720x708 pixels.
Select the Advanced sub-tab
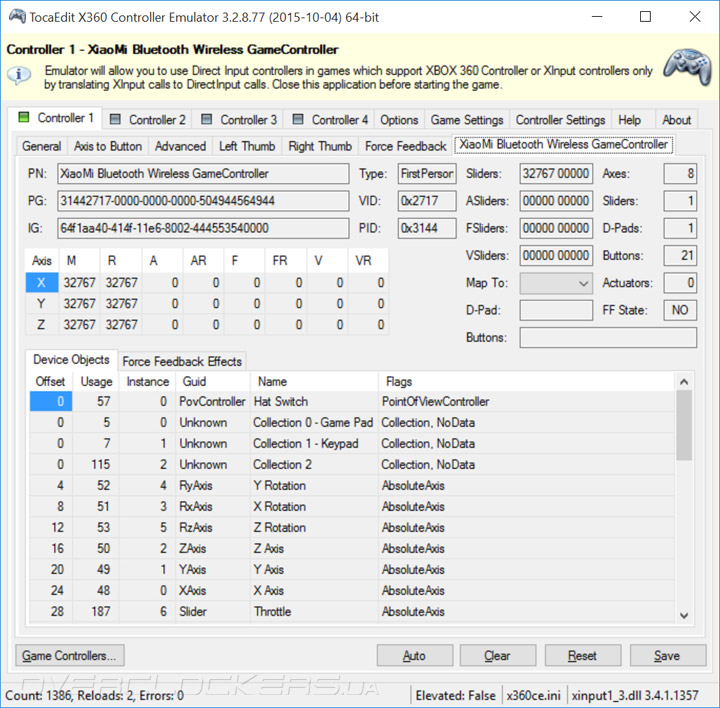coord(180,146)
